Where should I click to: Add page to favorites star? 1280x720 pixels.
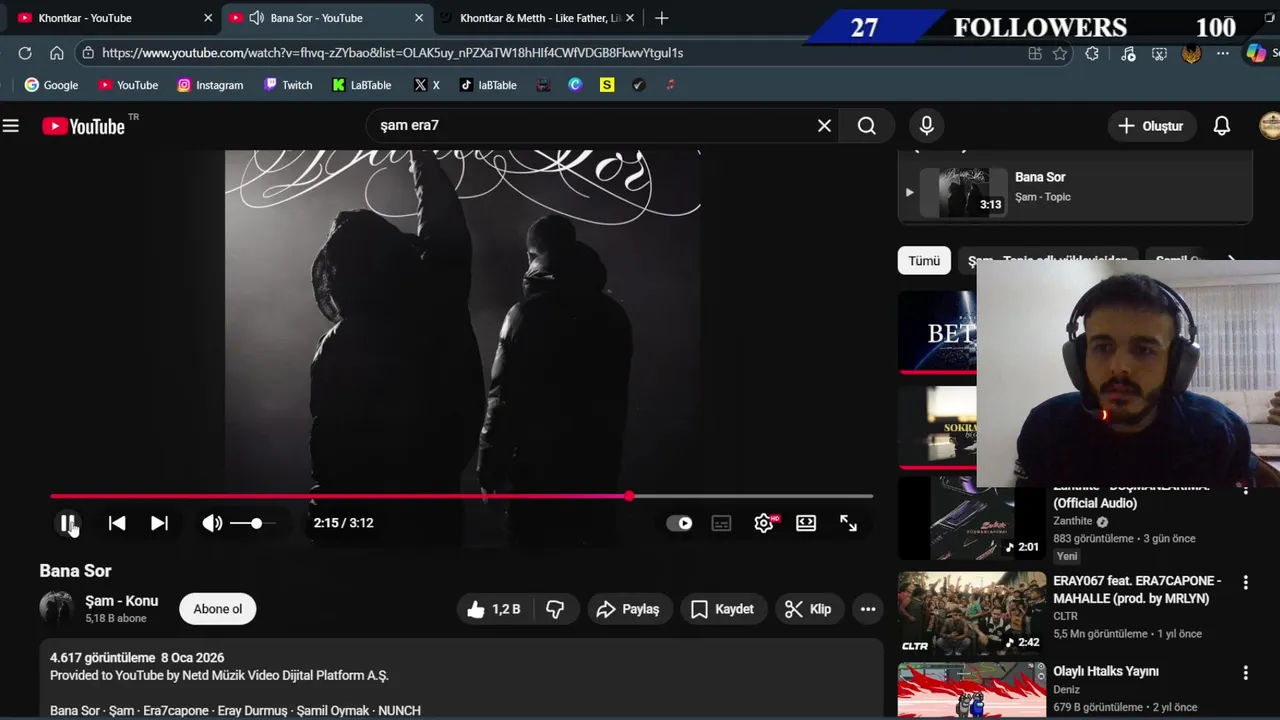[1060, 54]
